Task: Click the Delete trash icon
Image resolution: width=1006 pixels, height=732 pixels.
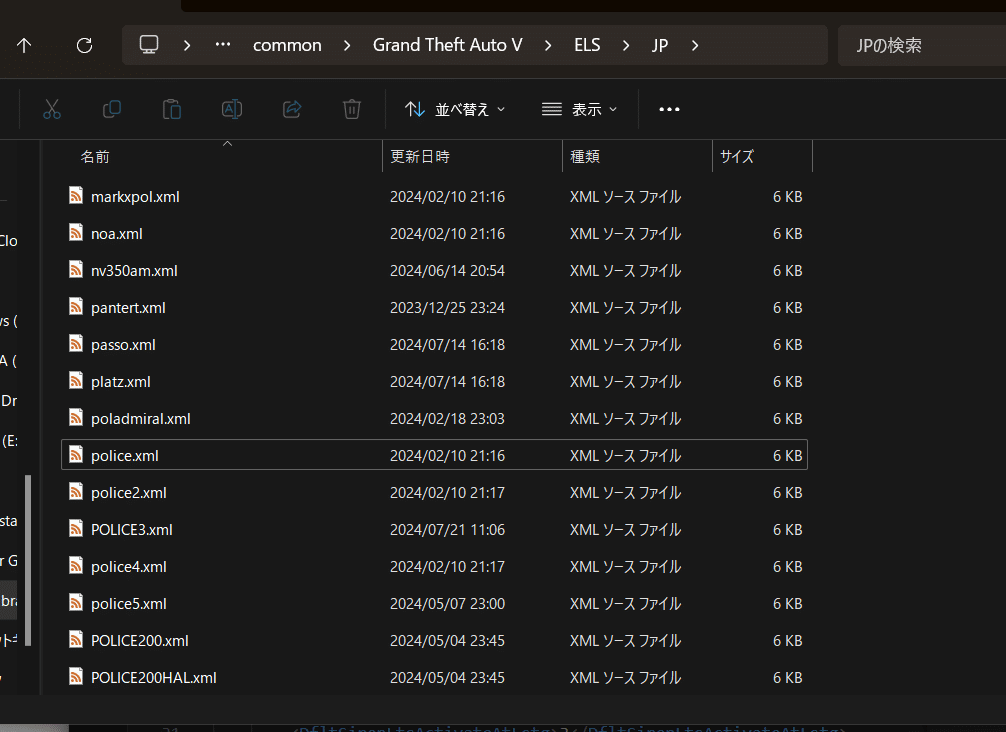Action: [x=352, y=109]
